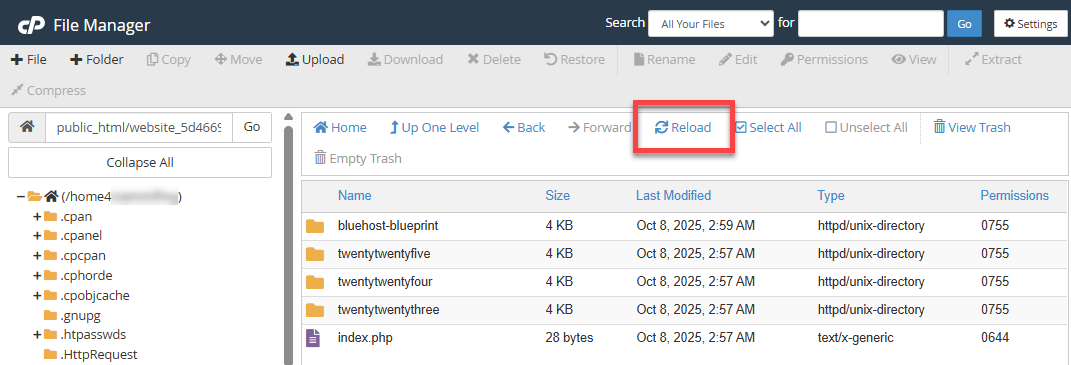Sort files by the Size column
The height and width of the screenshot is (365, 1071).
(x=557, y=195)
